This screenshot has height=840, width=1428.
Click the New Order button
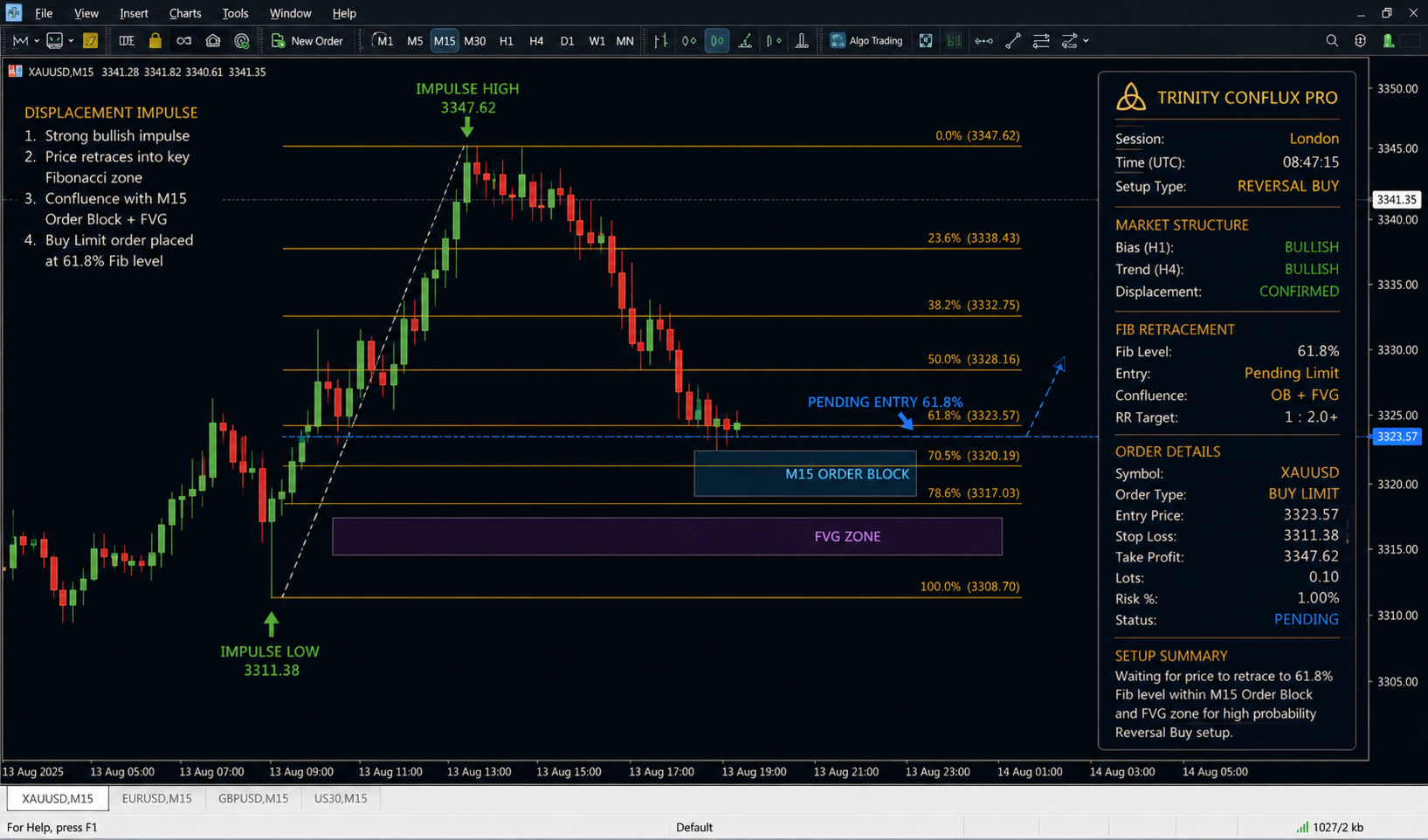(307, 41)
